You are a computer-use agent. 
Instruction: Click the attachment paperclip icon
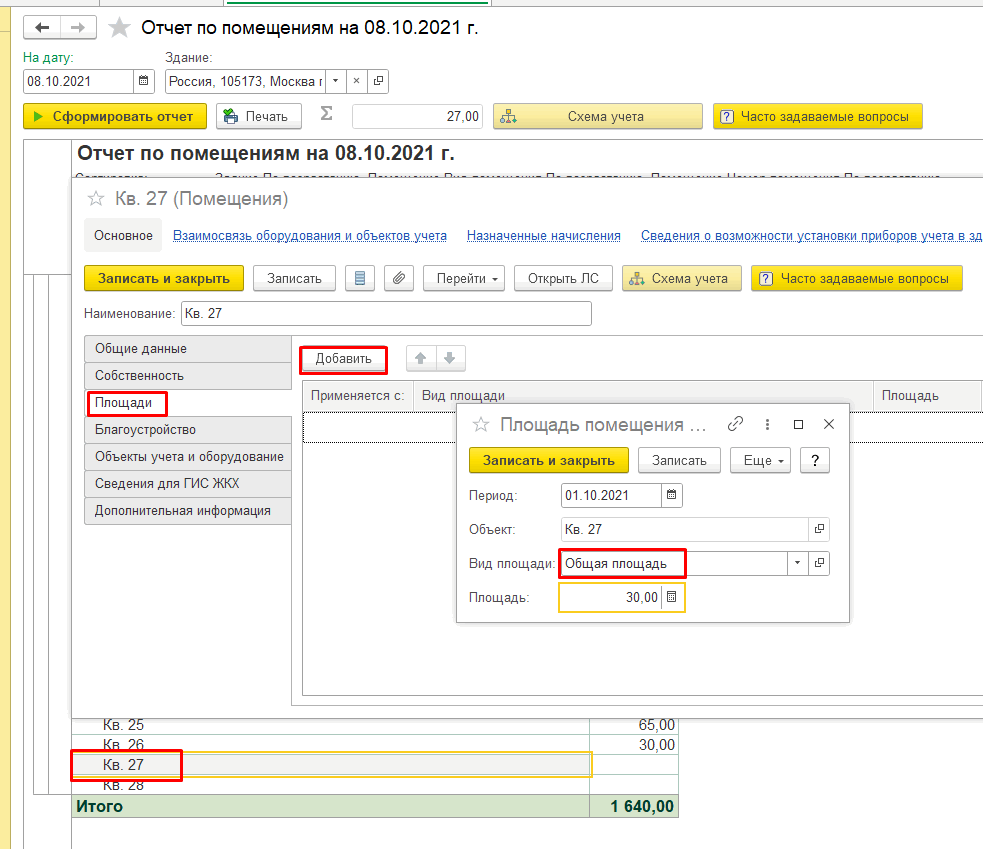coord(399,278)
